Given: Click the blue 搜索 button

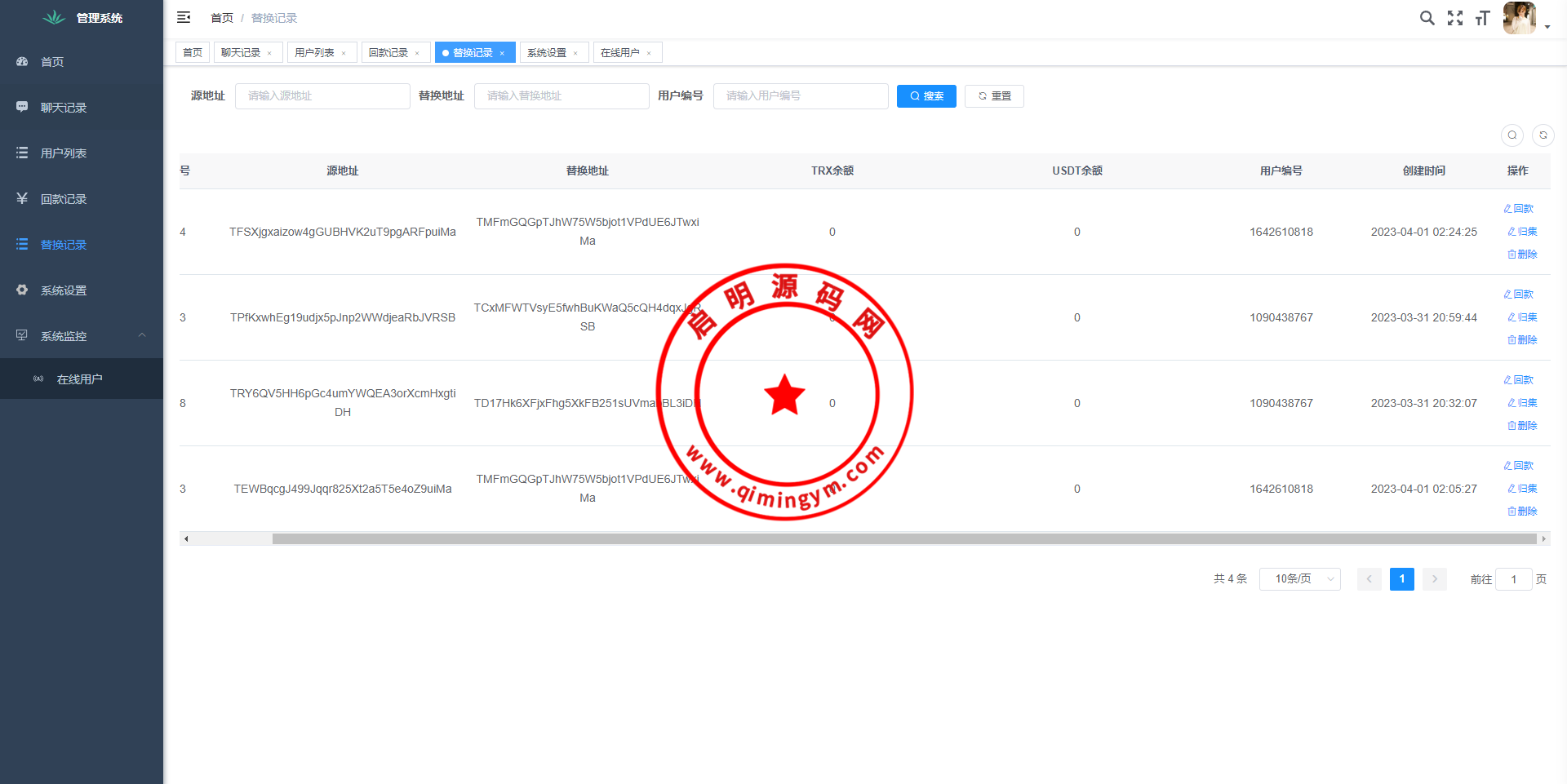Looking at the screenshot, I should (926, 96).
